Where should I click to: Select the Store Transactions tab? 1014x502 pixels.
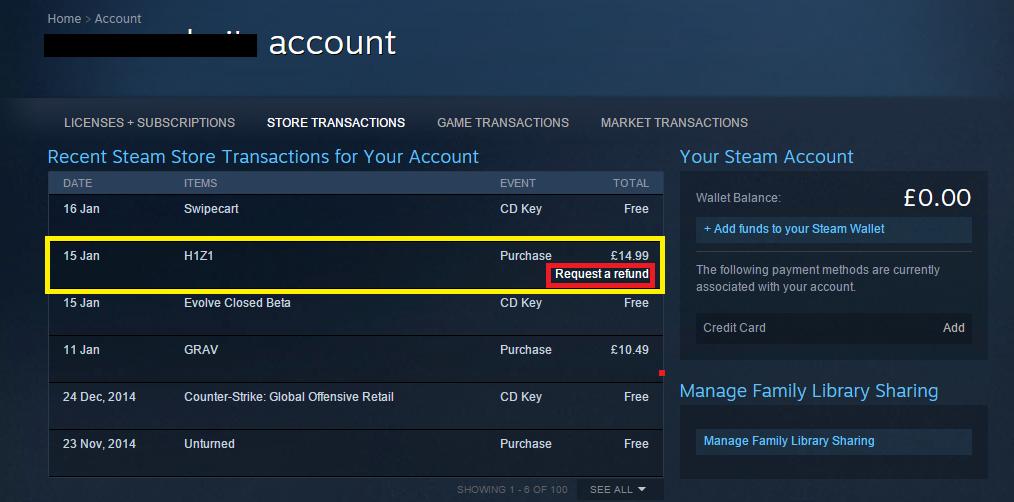coord(336,122)
